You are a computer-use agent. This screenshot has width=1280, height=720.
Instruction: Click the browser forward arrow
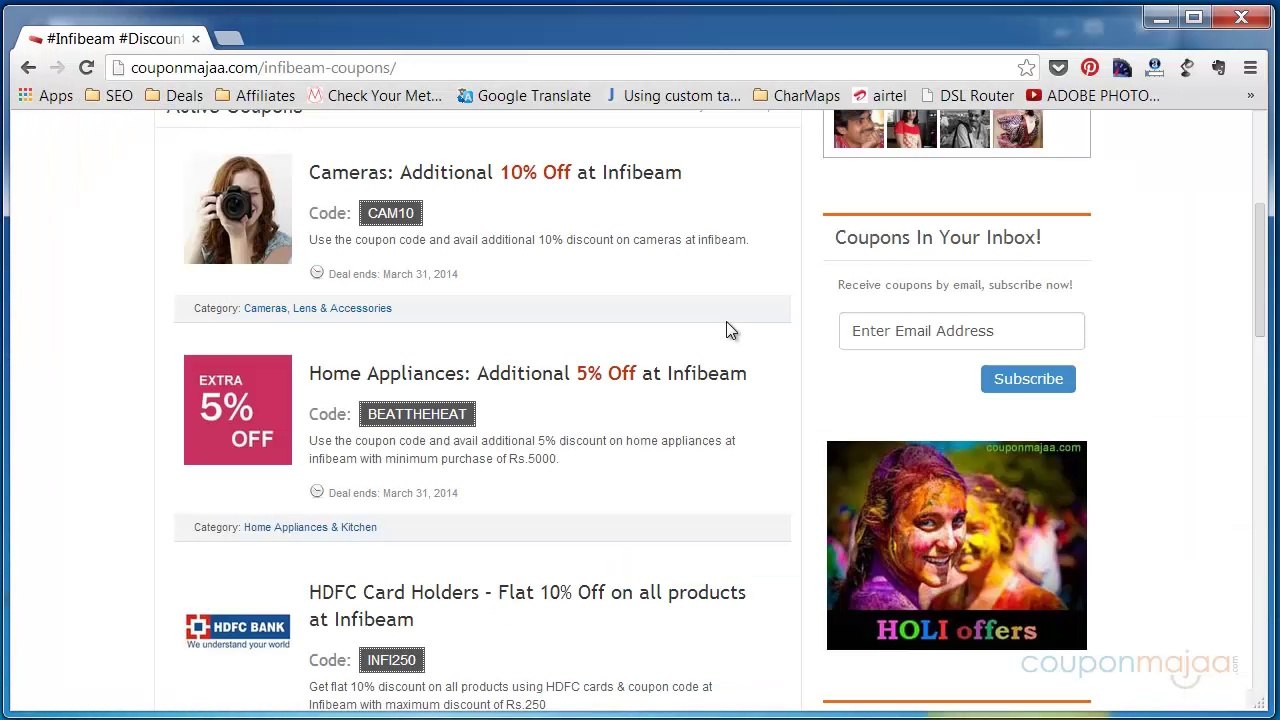pos(57,68)
